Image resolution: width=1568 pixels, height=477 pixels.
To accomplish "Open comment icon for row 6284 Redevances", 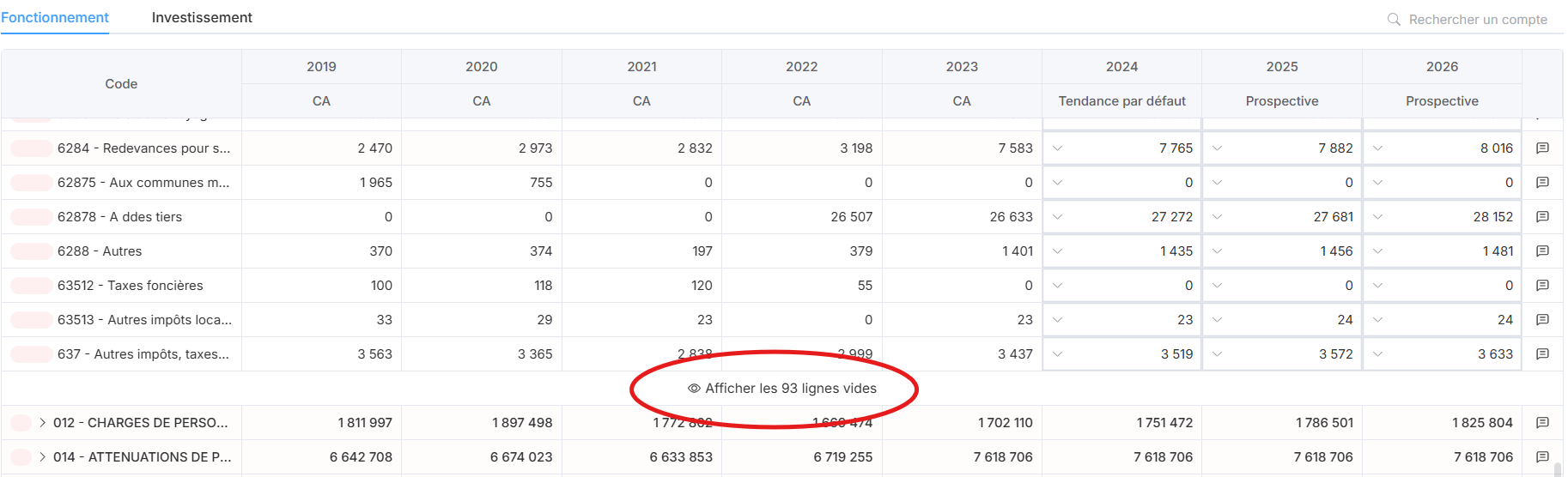I will click(1542, 148).
